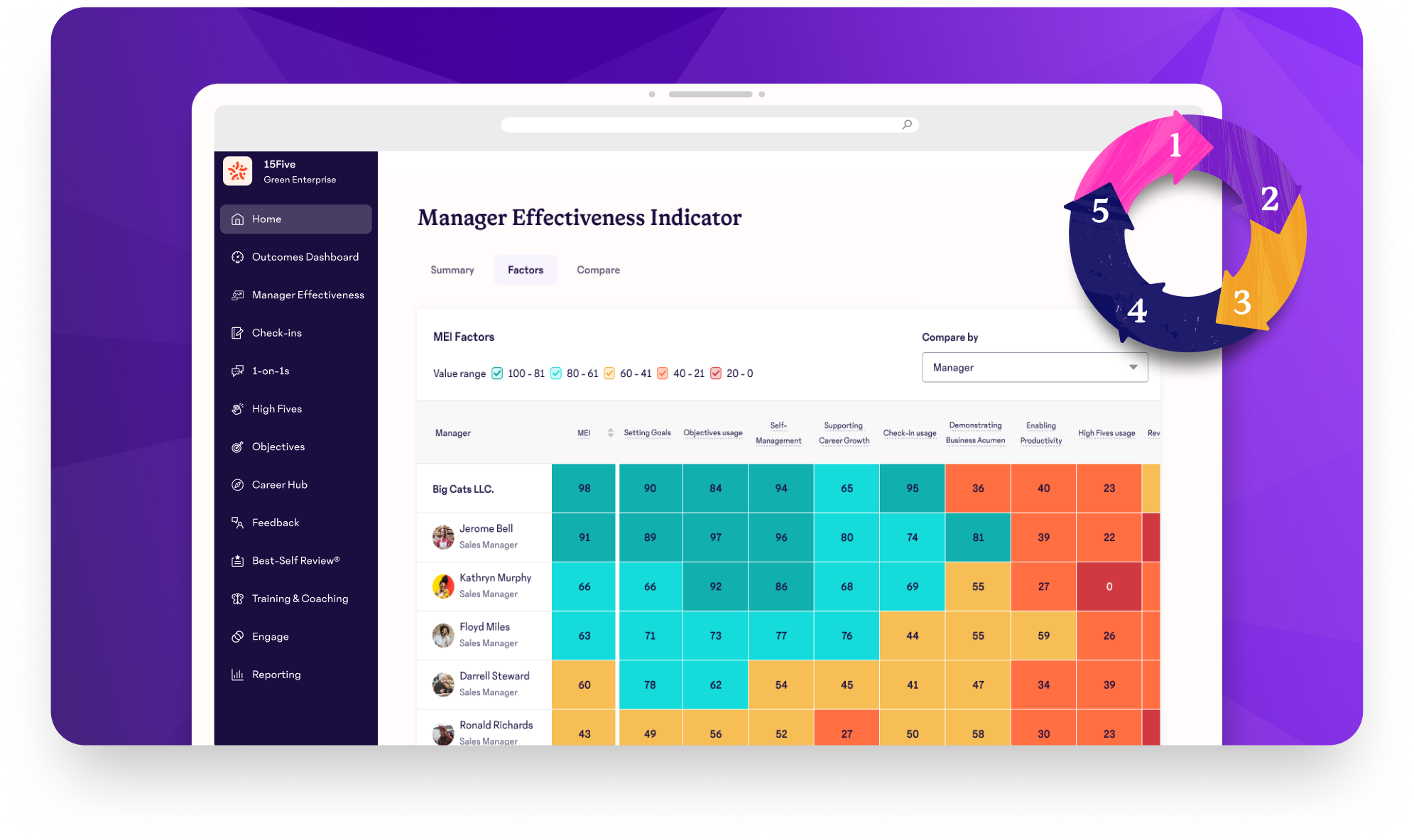Click Floyd Miles' avatar
This screenshot has height=840, width=1414.
tap(443, 636)
